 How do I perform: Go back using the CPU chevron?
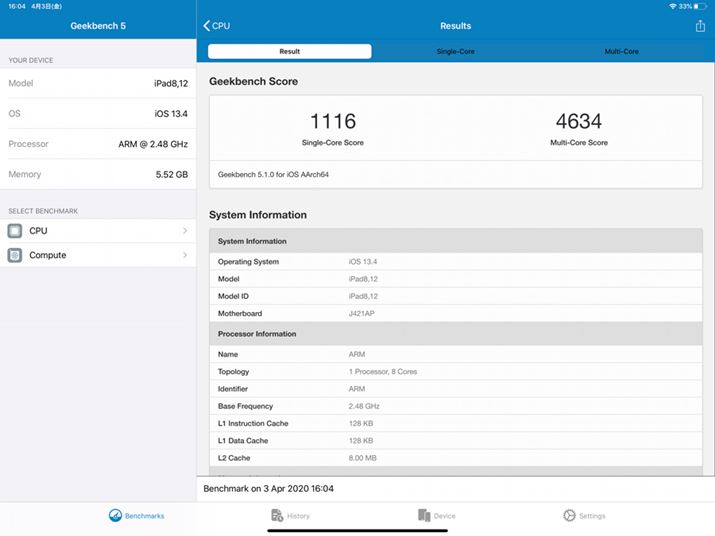(207, 26)
